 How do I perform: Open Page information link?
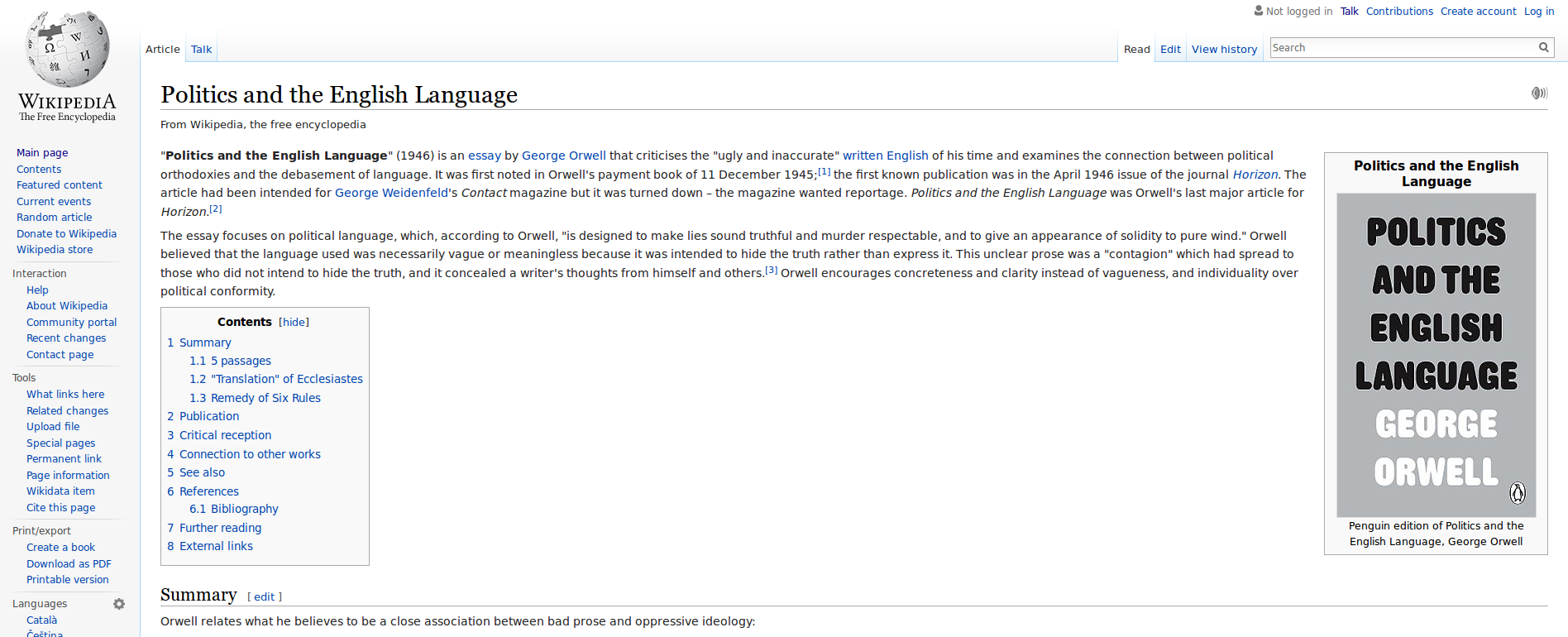(68, 476)
